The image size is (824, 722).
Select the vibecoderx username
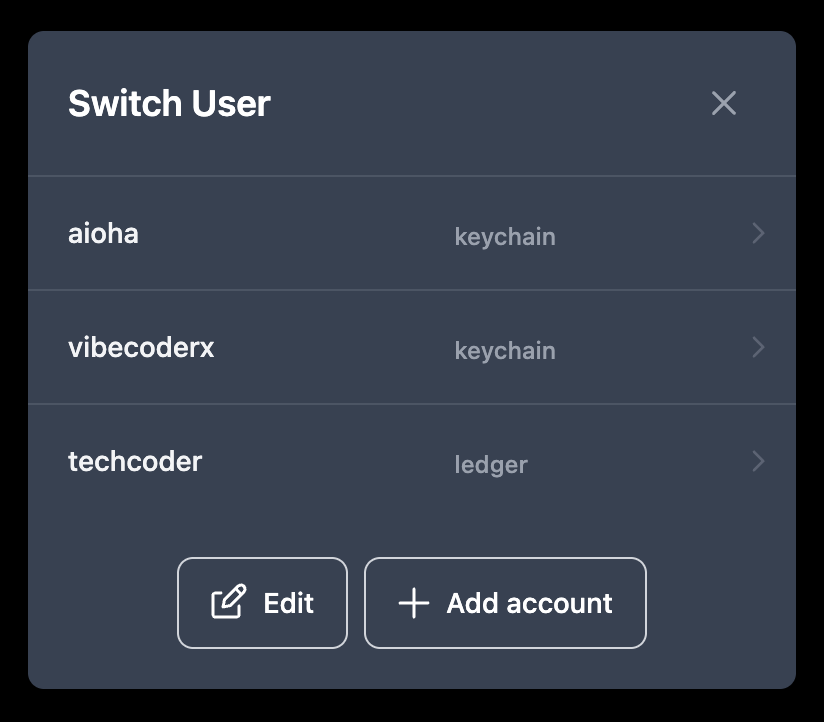(x=141, y=347)
